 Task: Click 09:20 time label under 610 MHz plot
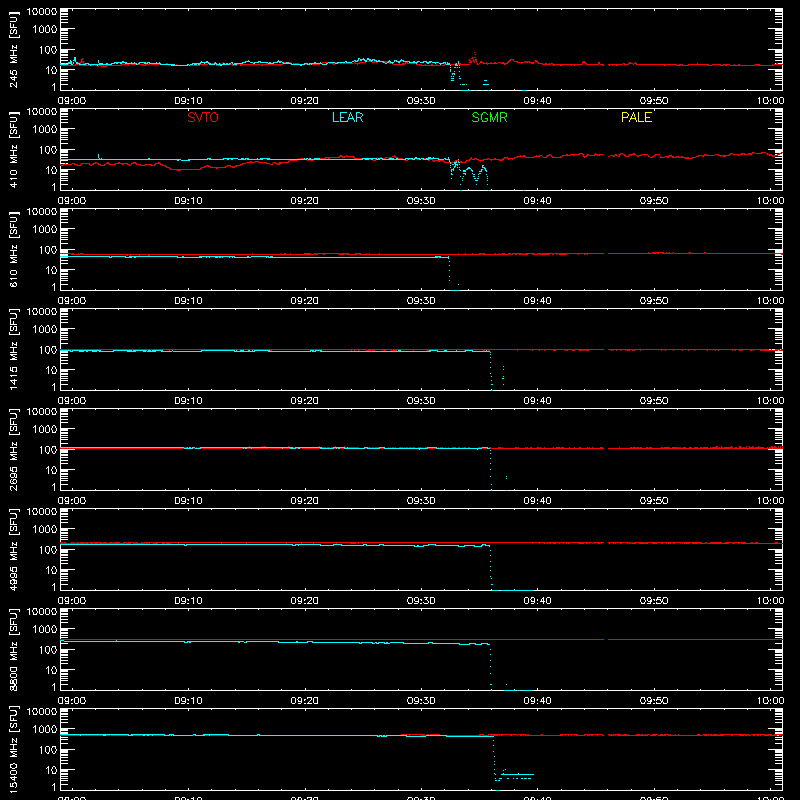pyautogui.click(x=305, y=301)
